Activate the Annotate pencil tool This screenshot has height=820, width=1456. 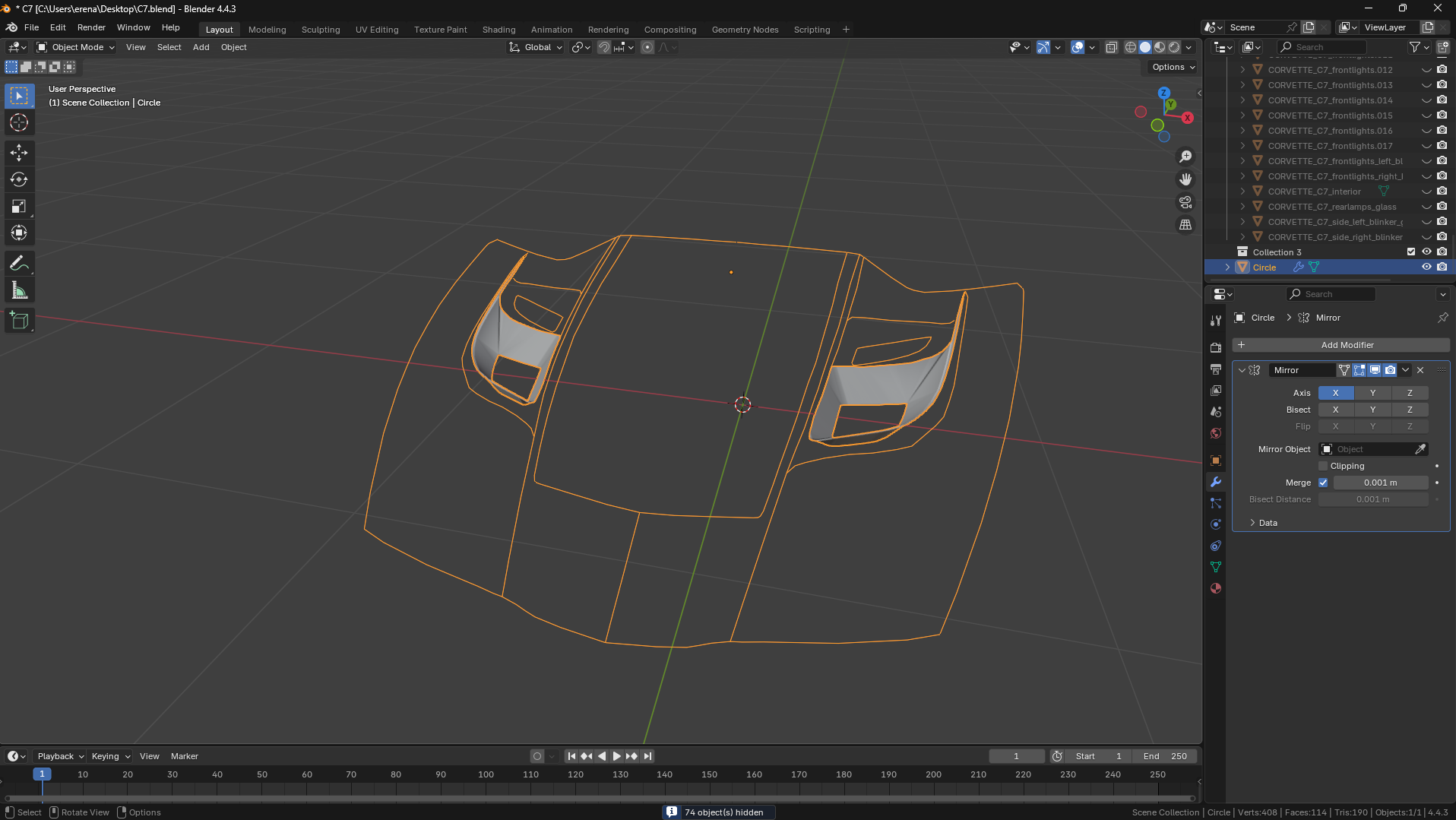click(19, 264)
